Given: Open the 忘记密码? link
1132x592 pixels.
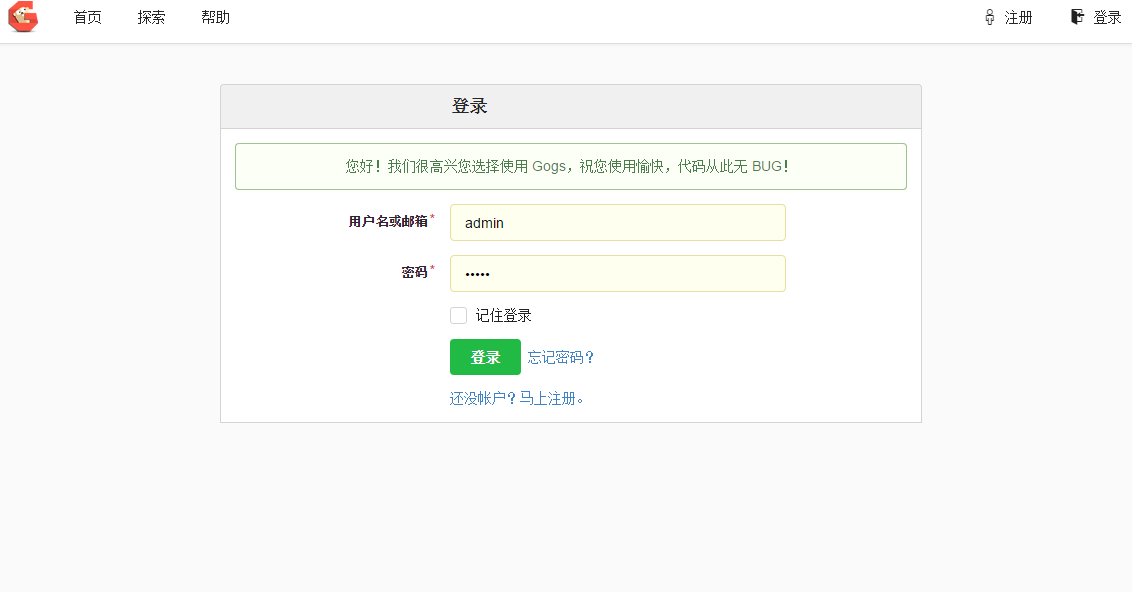Looking at the screenshot, I should [561, 357].
